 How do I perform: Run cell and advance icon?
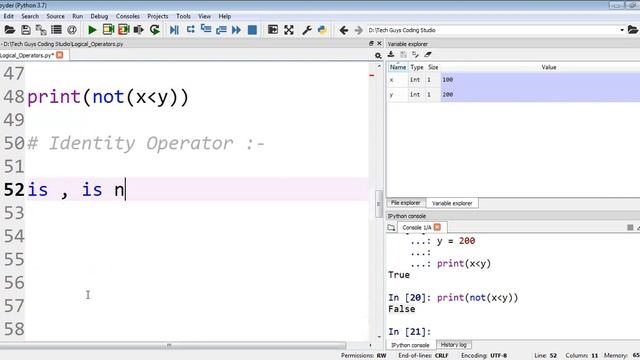123,30
